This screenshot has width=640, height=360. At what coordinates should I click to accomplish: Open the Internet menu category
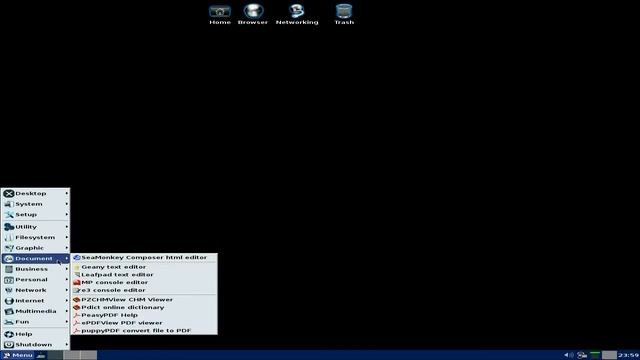coord(36,300)
